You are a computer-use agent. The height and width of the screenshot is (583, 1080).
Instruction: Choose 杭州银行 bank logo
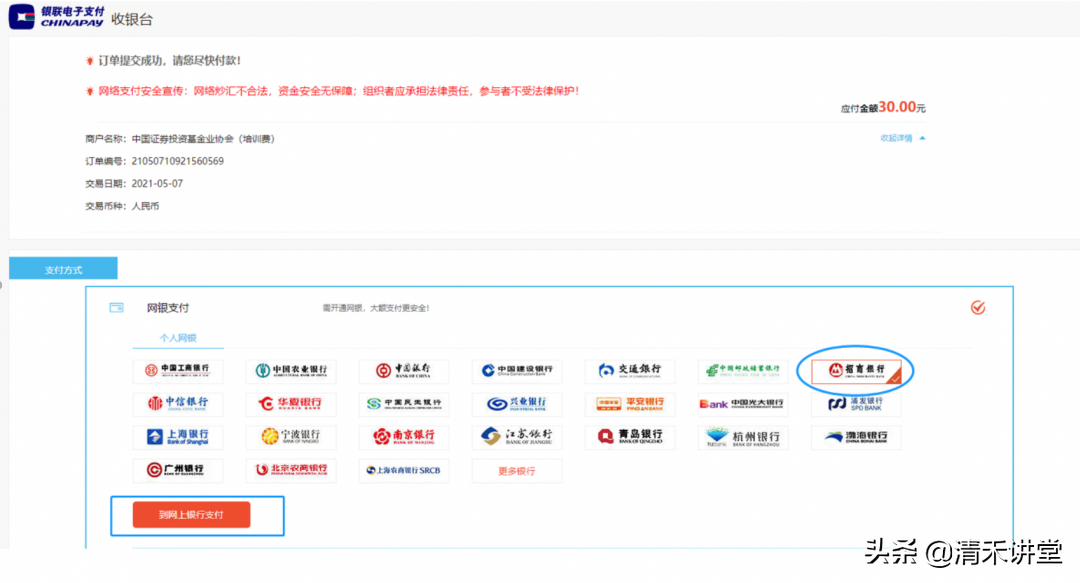(742, 437)
